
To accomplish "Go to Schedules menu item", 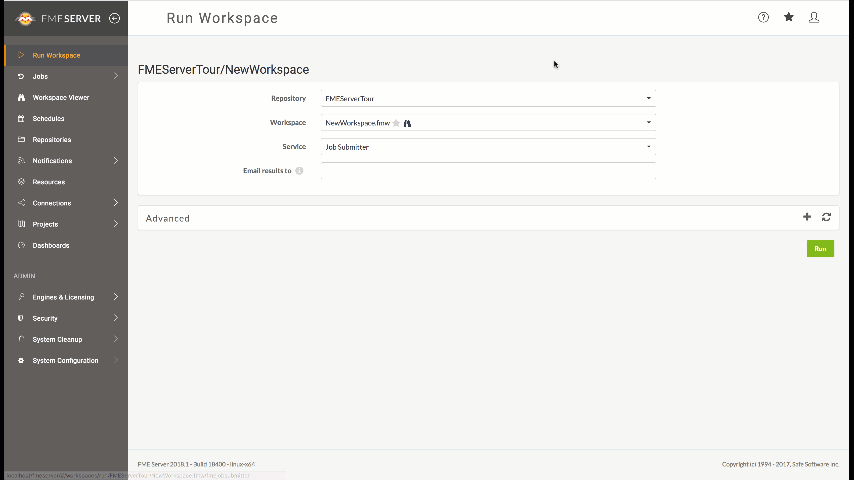I will [x=66, y=118].
